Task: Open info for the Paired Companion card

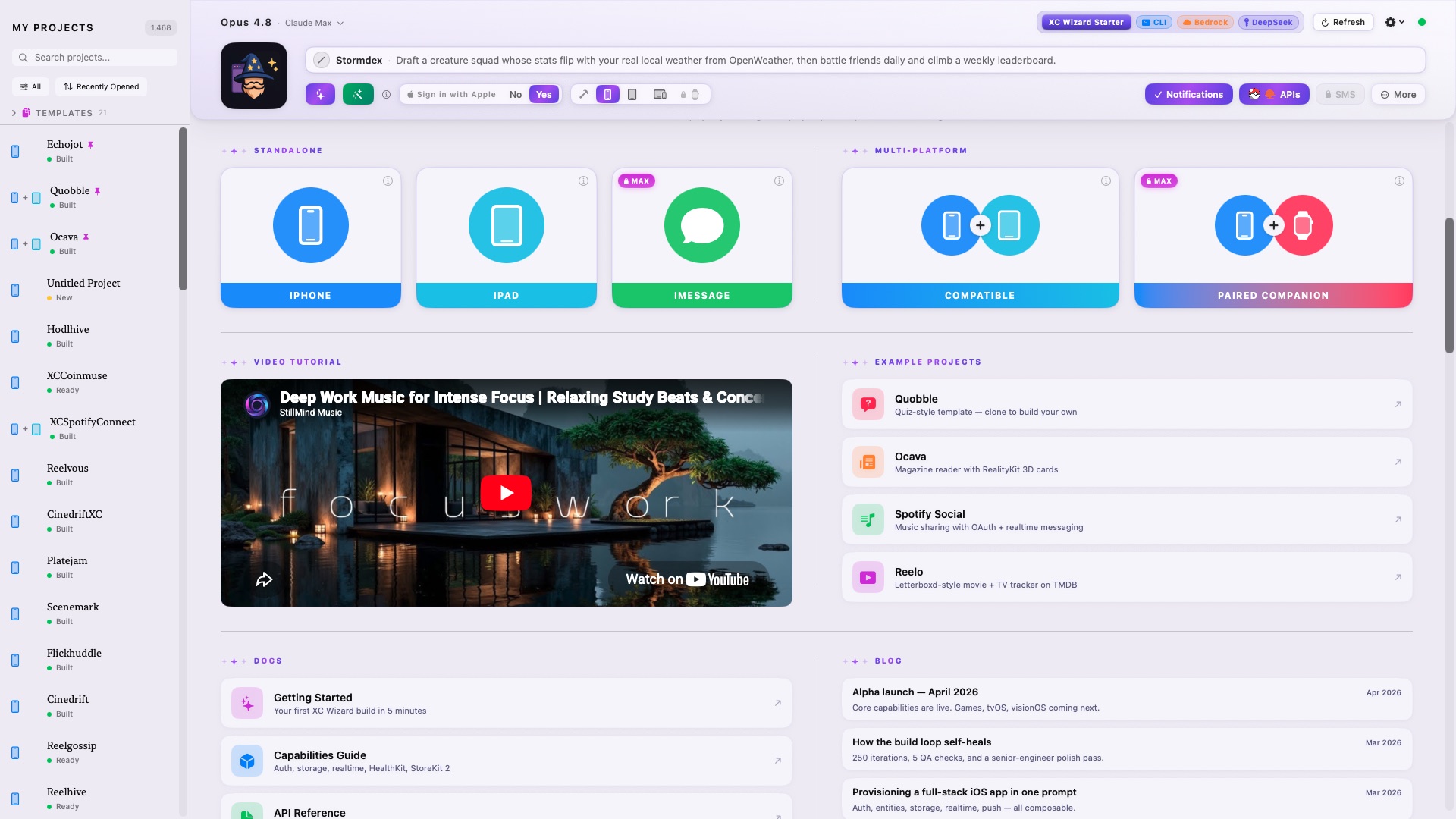Action: pyautogui.click(x=1399, y=180)
